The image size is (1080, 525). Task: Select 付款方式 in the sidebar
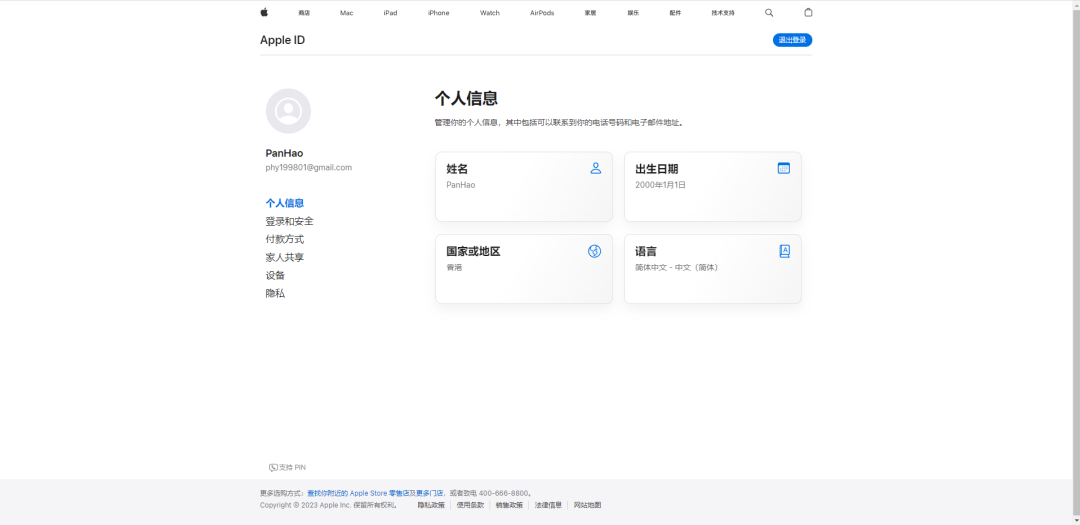(x=284, y=239)
